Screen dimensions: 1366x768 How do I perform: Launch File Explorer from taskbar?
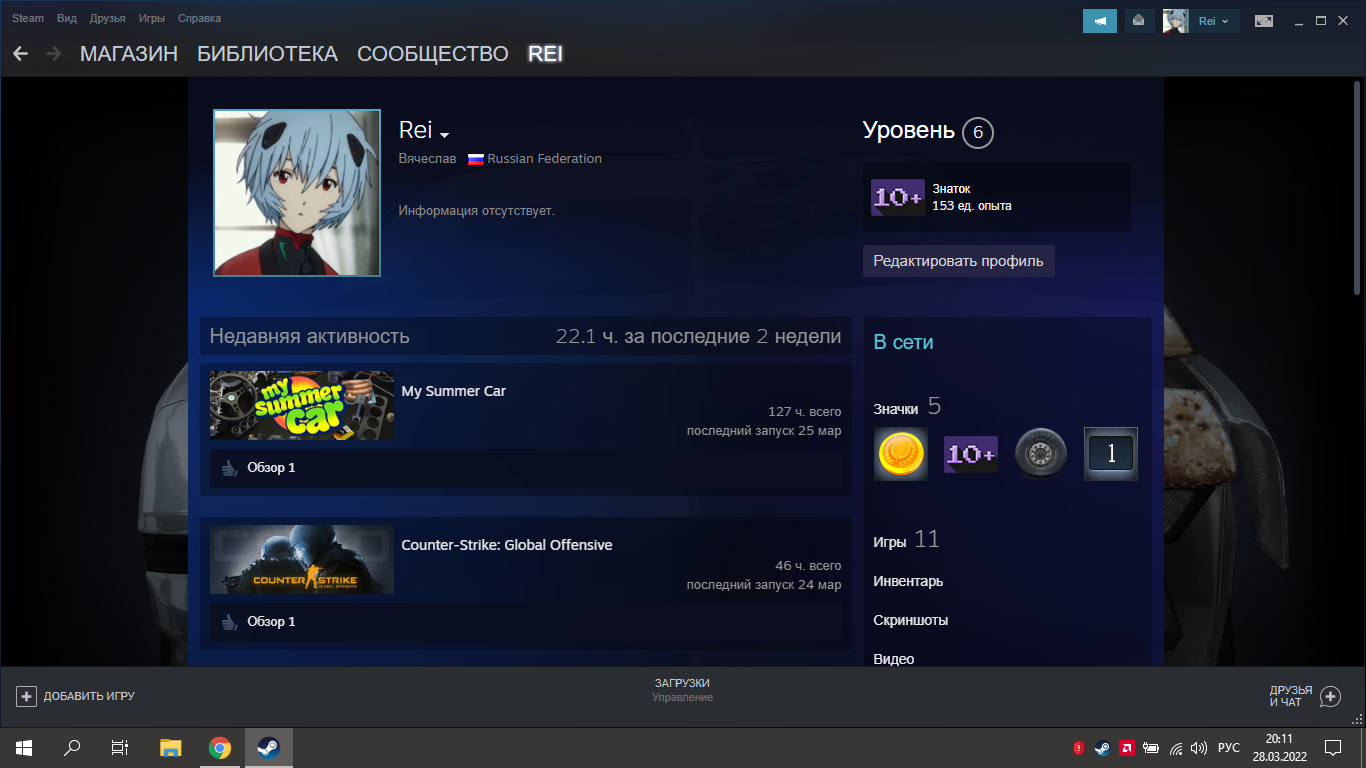[x=171, y=747]
